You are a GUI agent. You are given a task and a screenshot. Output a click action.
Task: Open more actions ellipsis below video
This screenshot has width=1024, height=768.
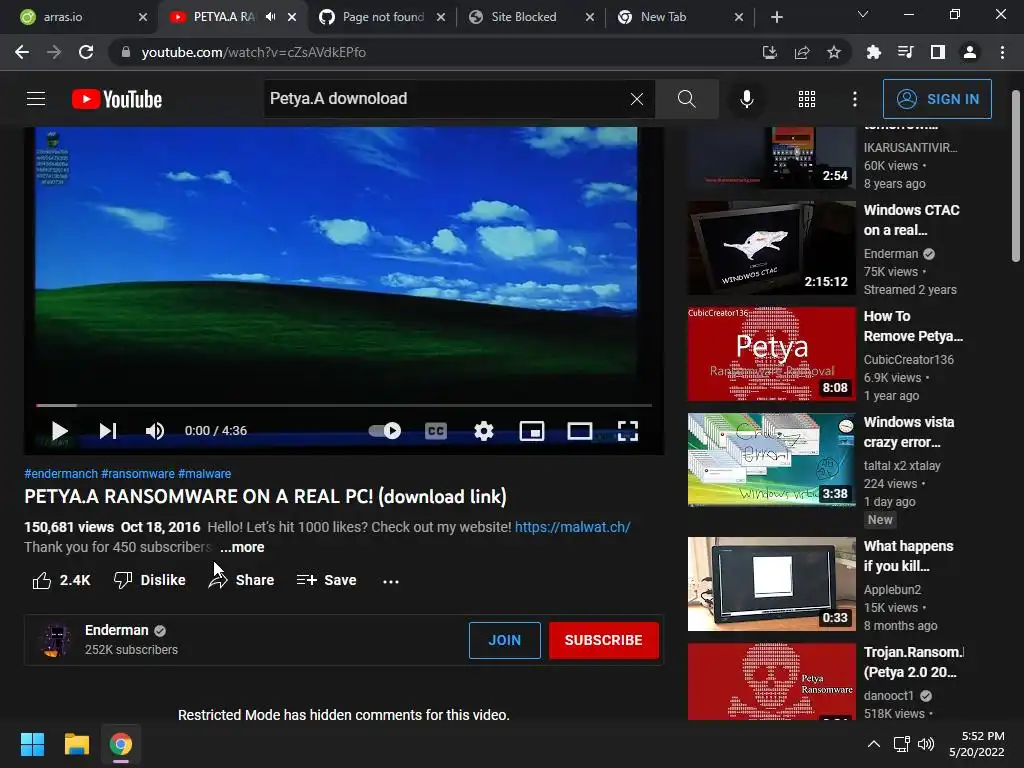(x=391, y=581)
